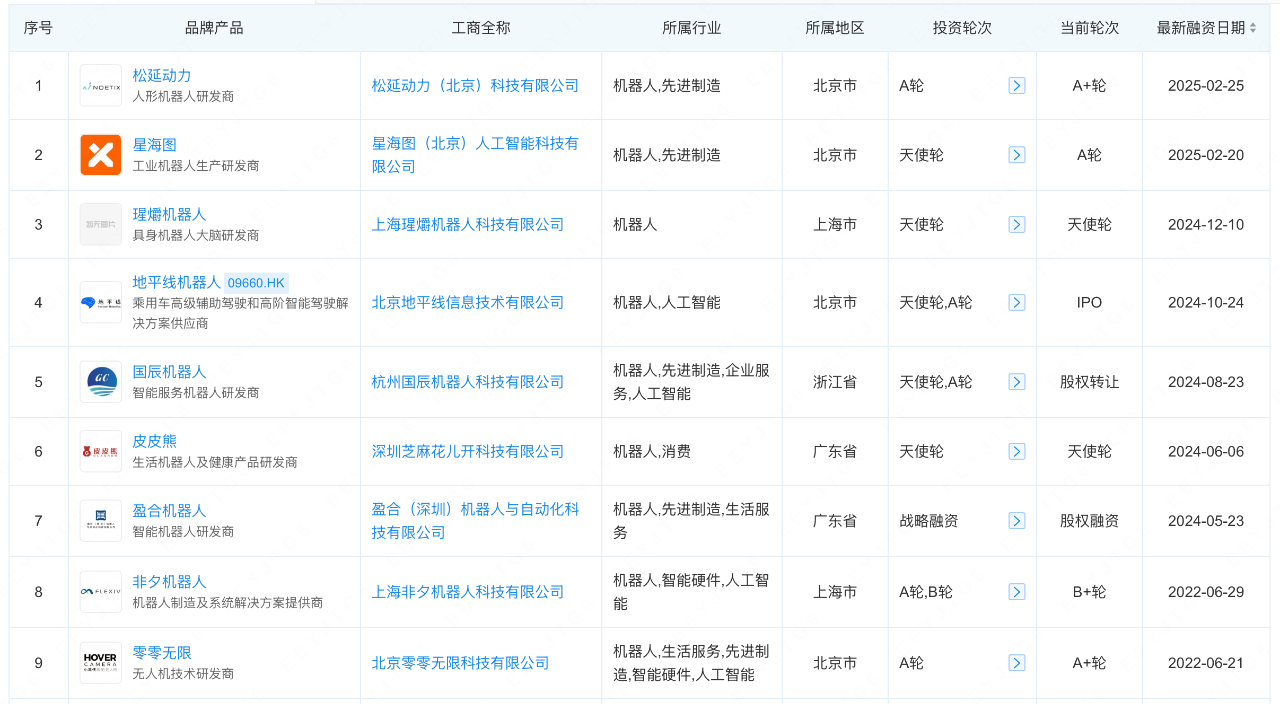Open the 瑆爝机器人 brand link

169,214
